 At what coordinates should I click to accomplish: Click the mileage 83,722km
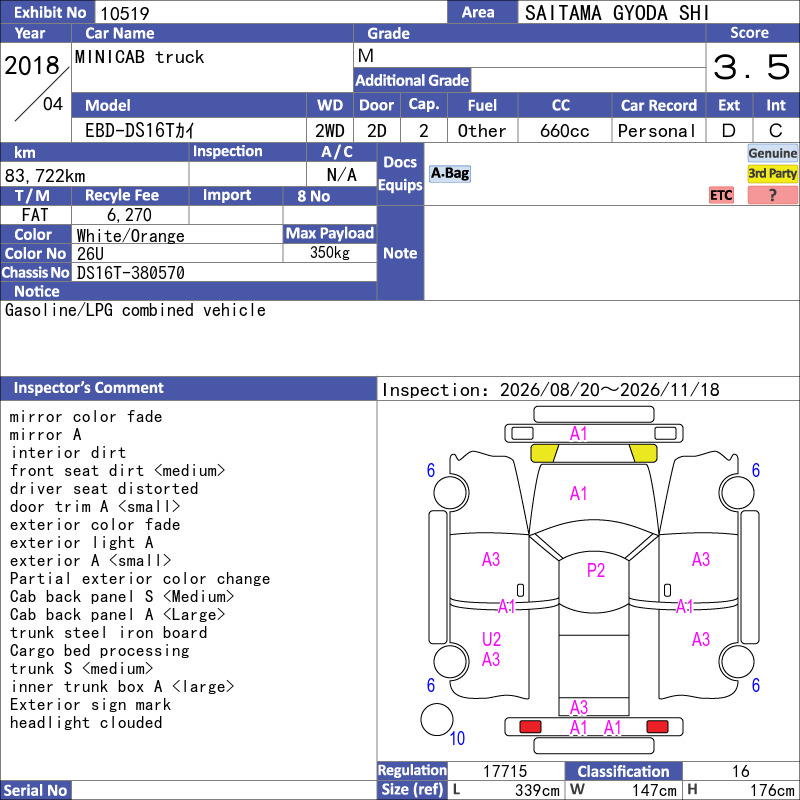[x=45, y=176]
